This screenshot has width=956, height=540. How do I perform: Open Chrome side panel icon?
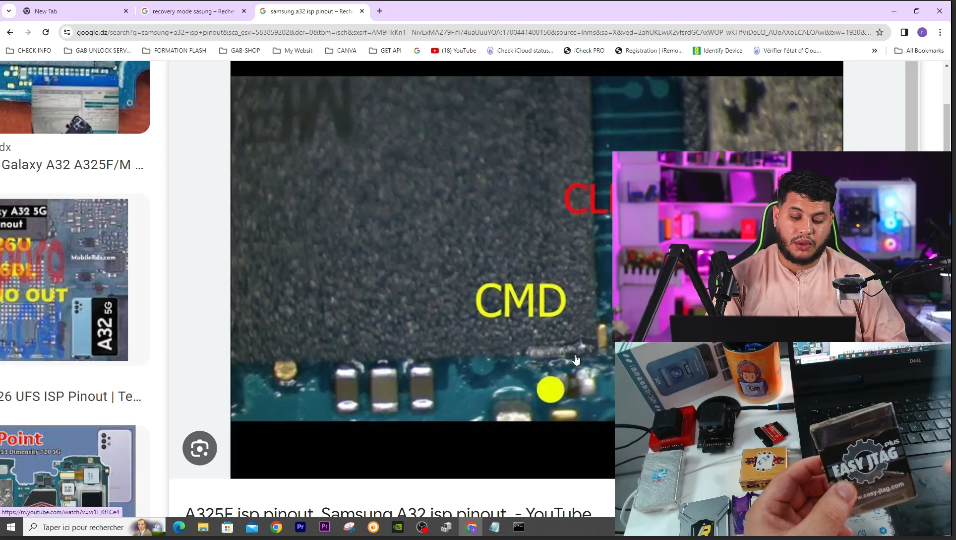904,32
